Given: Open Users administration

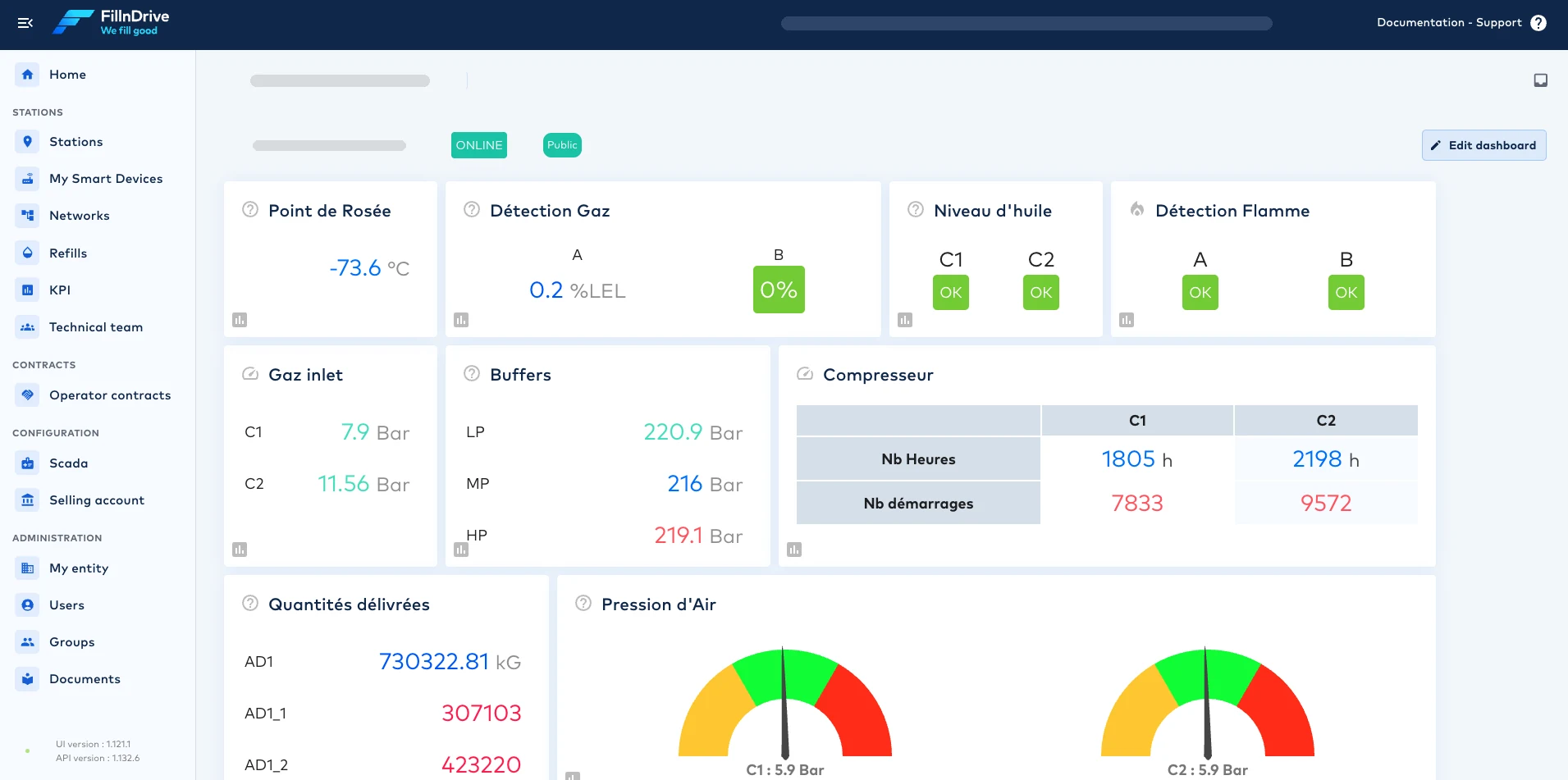Looking at the screenshot, I should (x=98, y=605).
